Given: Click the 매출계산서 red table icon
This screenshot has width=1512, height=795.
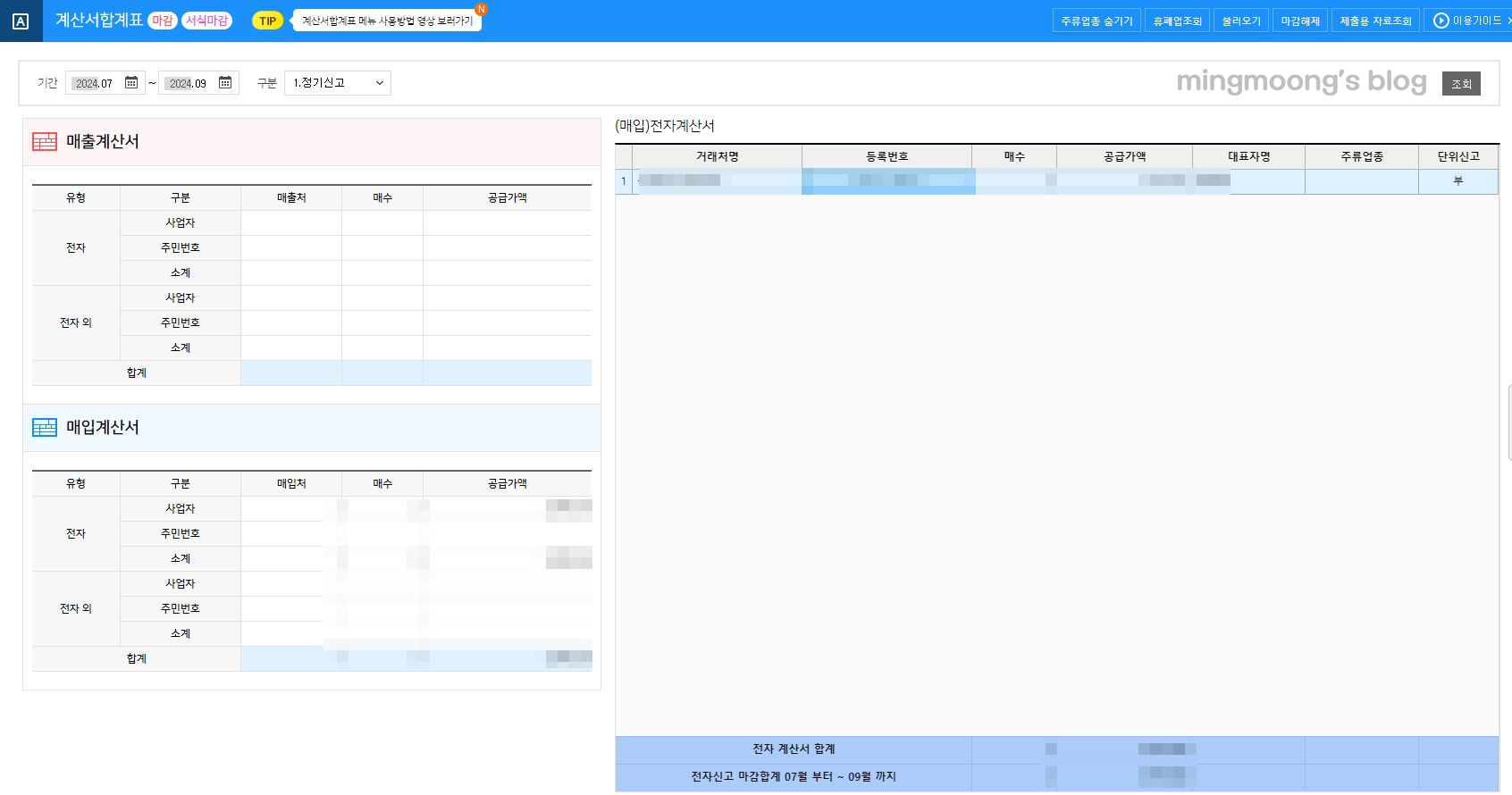Looking at the screenshot, I should (45, 141).
